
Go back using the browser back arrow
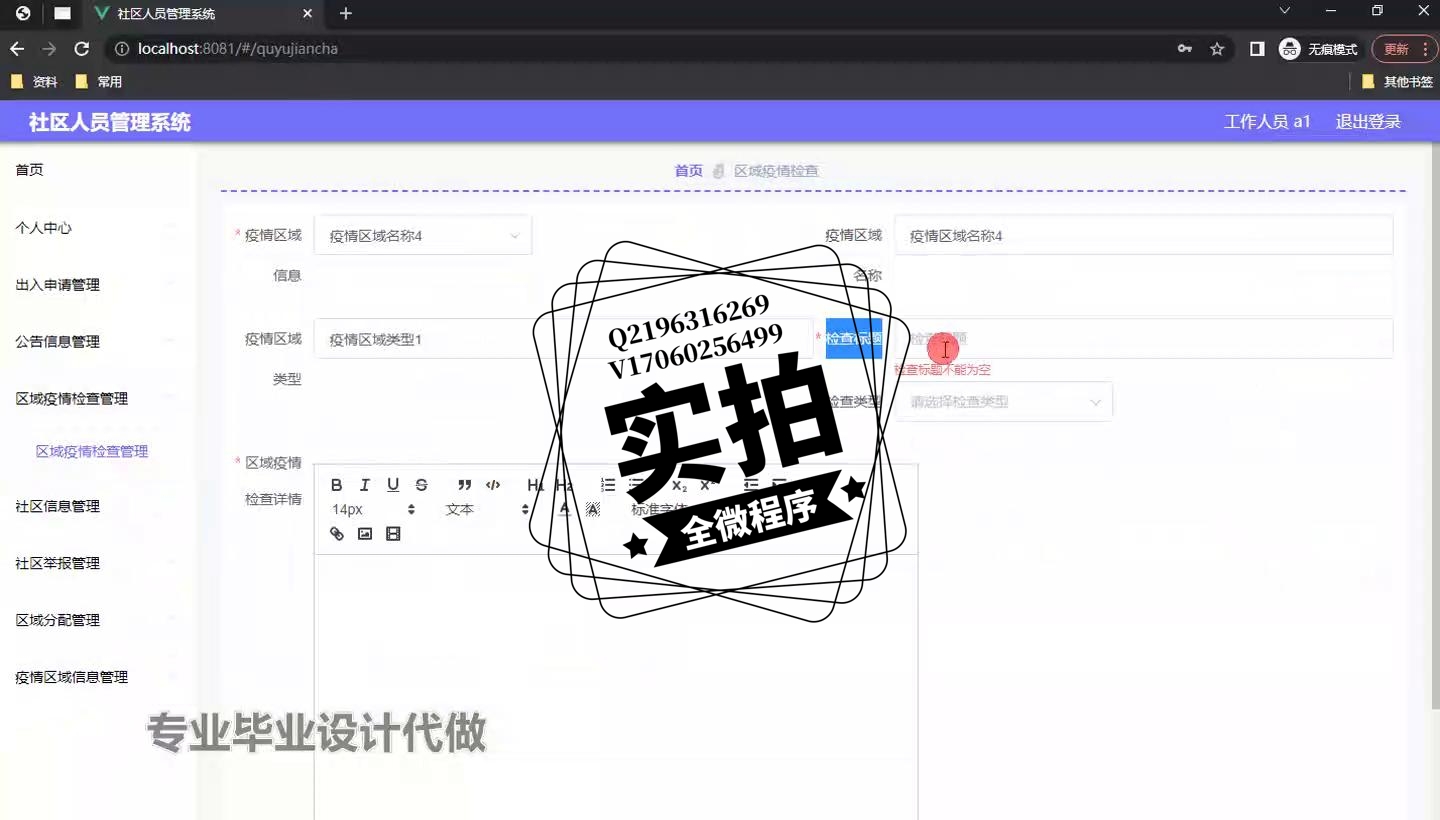coord(17,49)
